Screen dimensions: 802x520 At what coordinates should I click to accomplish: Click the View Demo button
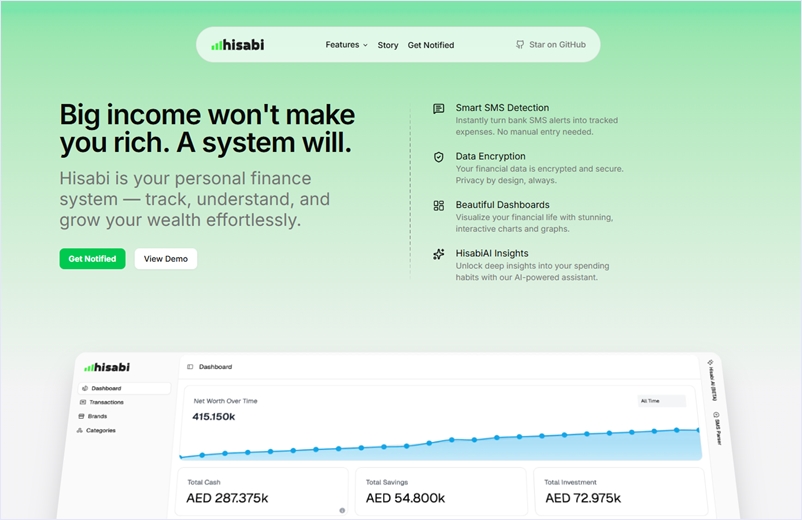[166, 259]
